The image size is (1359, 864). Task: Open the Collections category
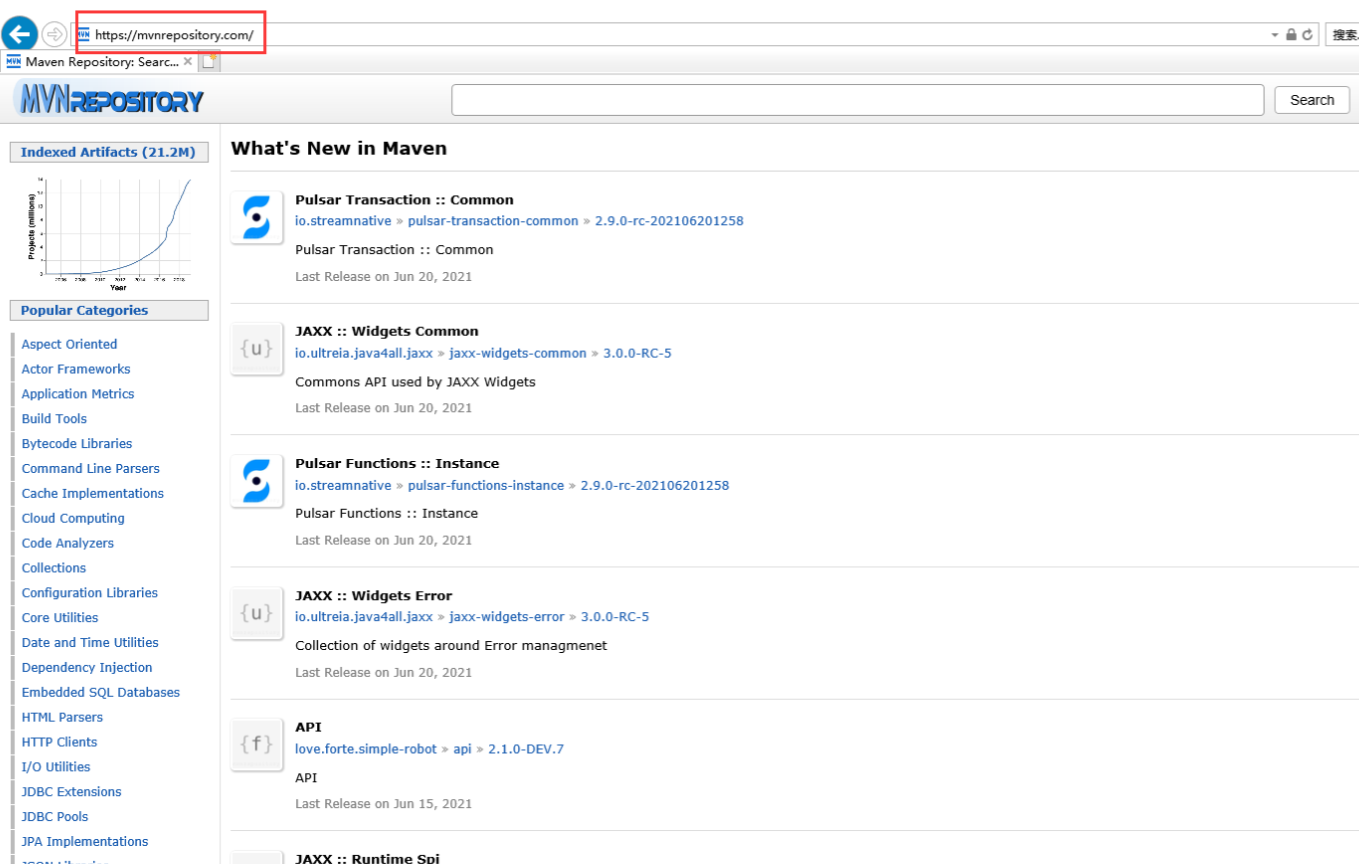pos(54,568)
